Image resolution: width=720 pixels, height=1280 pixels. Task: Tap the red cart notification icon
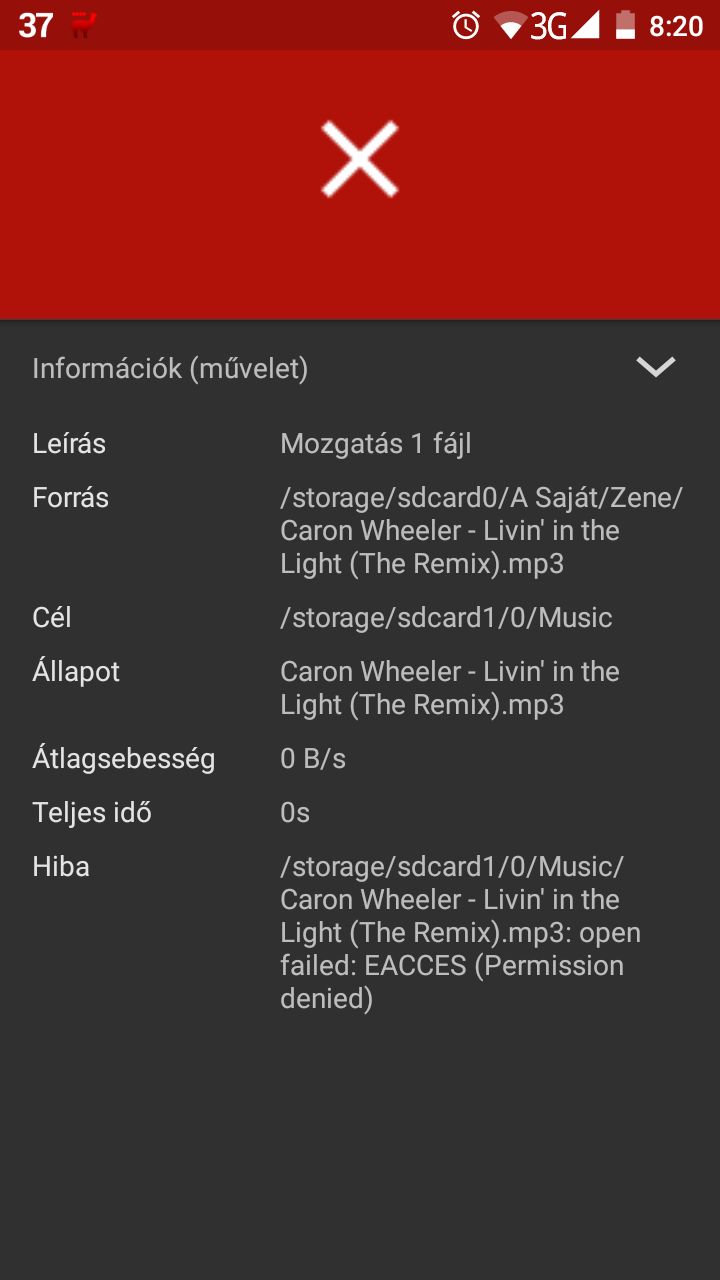(x=83, y=25)
